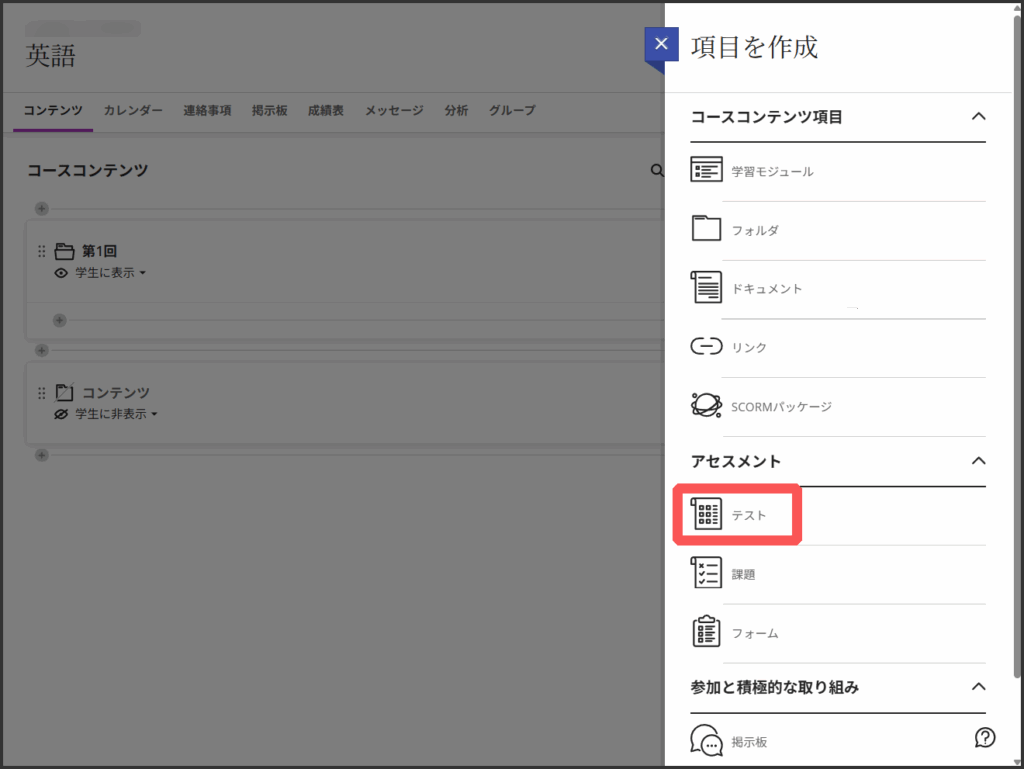Select the SCORMパッケージ planet icon
Image resolution: width=1024 pixels, height=769 pixels.
[x=706, y=406]
